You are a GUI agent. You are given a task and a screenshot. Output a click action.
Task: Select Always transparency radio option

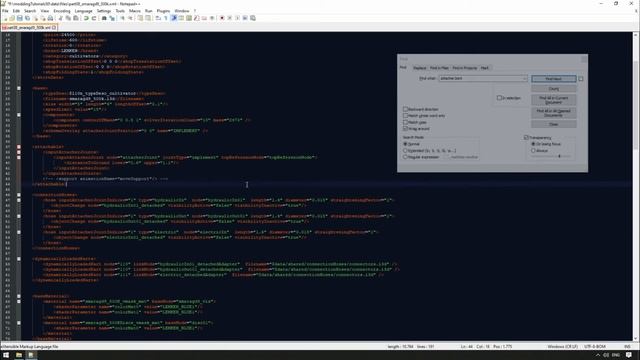(x=533, y=151)
